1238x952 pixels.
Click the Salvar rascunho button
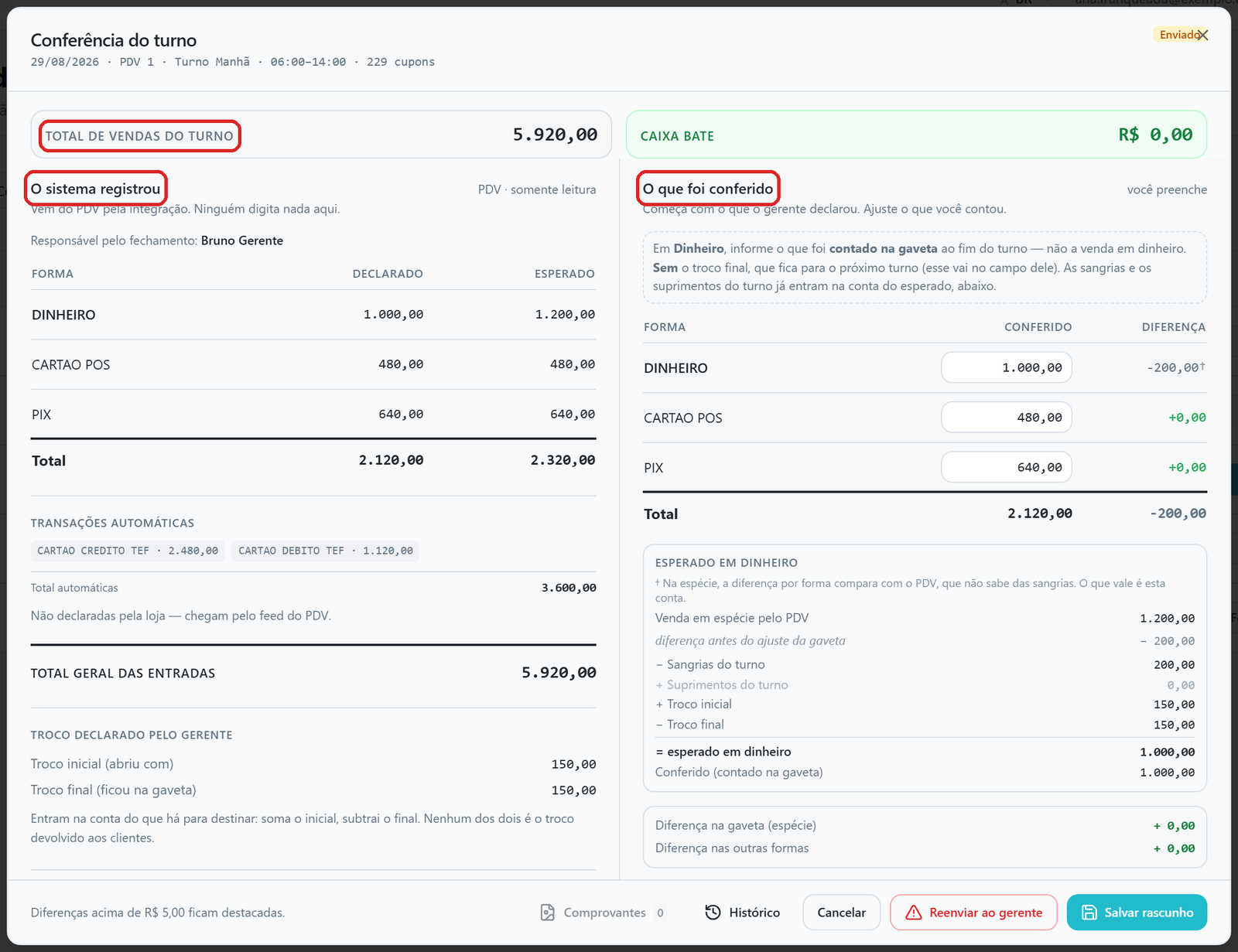(1137, 913)
